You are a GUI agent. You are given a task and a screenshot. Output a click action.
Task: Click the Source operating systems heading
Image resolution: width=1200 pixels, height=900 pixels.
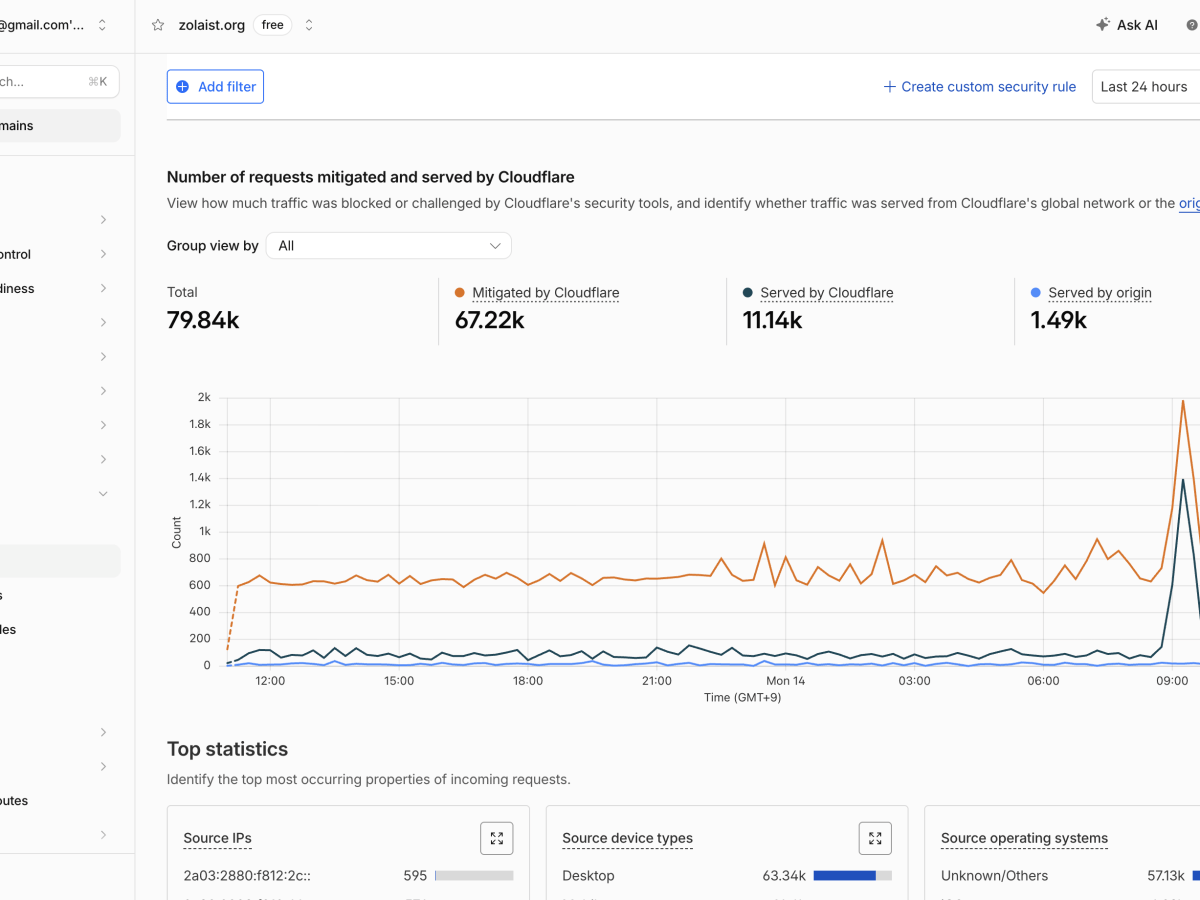pos(1024,838)
